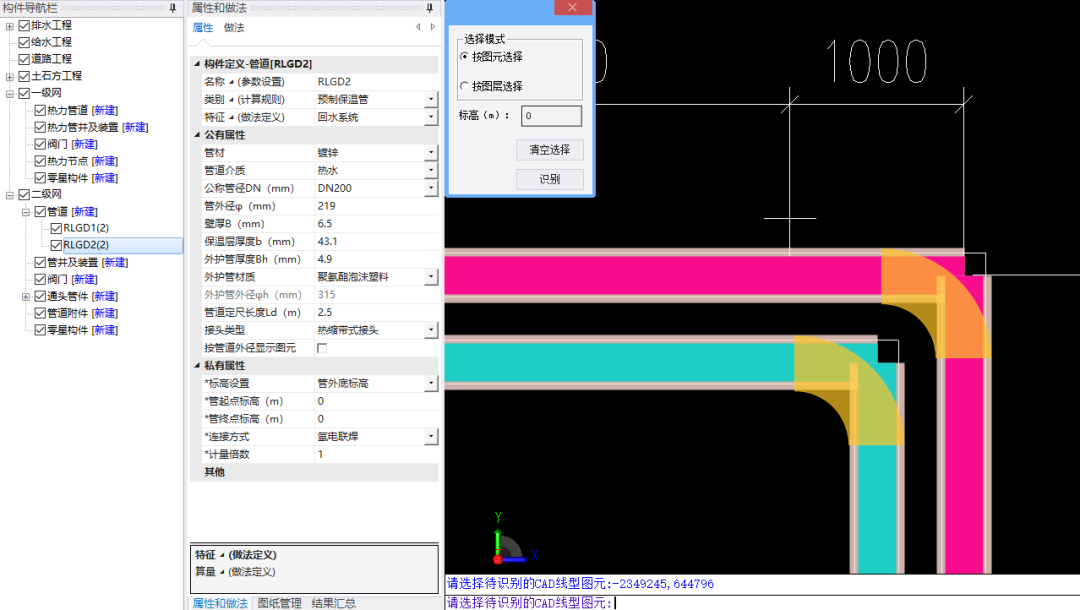Image resolution: width=1080 pixels, height=610 pixels.
Task: Close the 选择模式 dialog
Action: 572,7
